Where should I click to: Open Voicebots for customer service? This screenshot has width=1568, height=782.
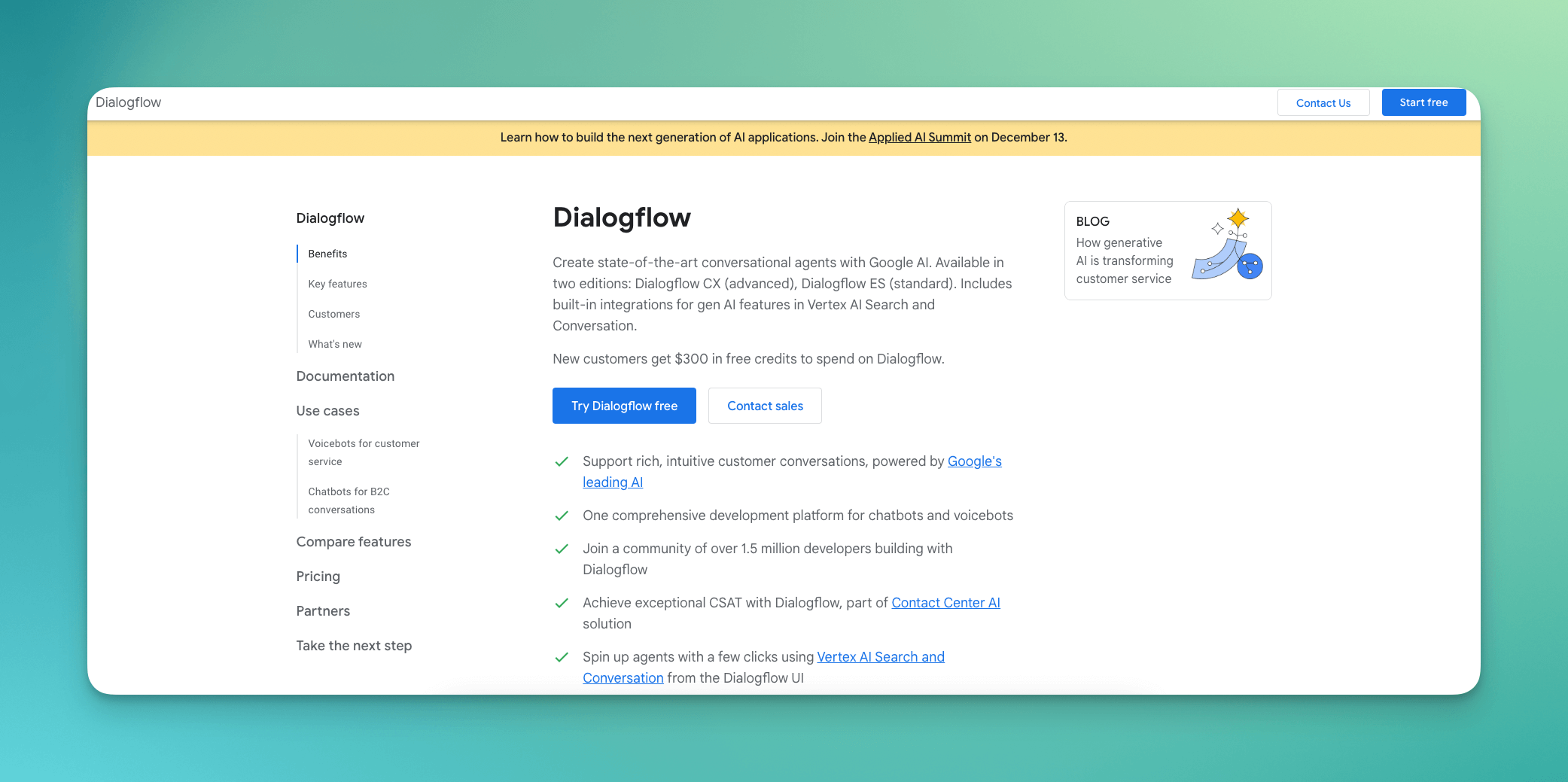coord(363,452)
